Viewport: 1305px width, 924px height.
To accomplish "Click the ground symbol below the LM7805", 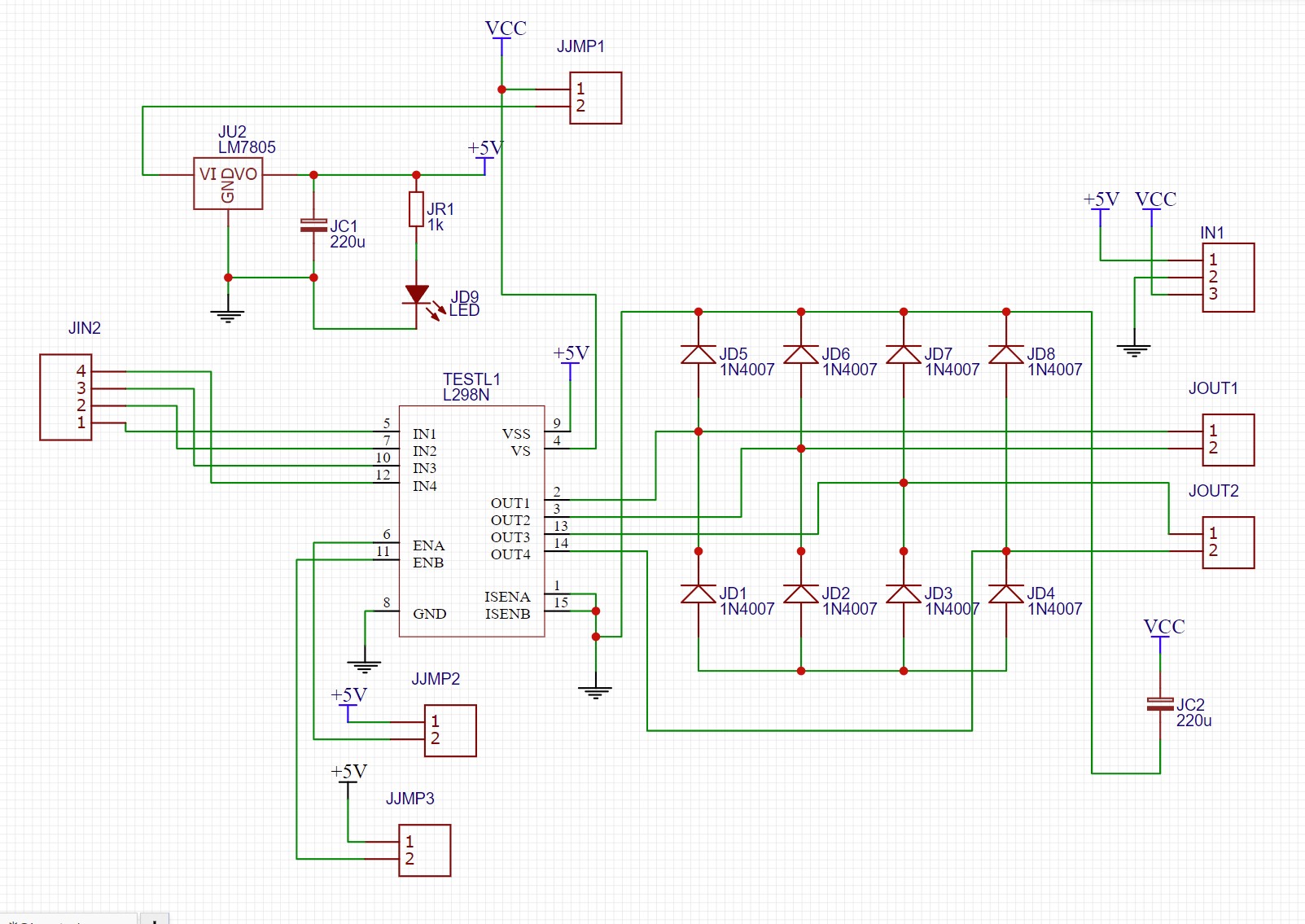I will click(x=228, y=316).
